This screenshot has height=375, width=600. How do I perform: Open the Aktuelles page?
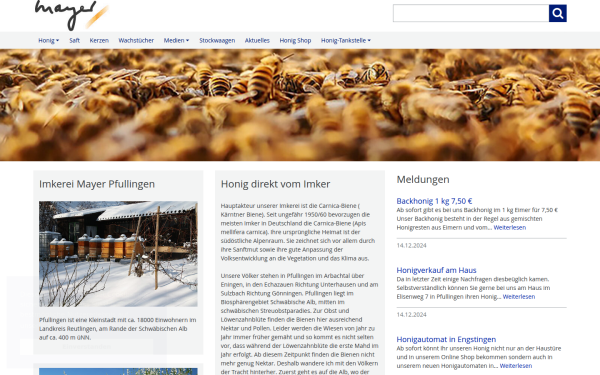257,40
